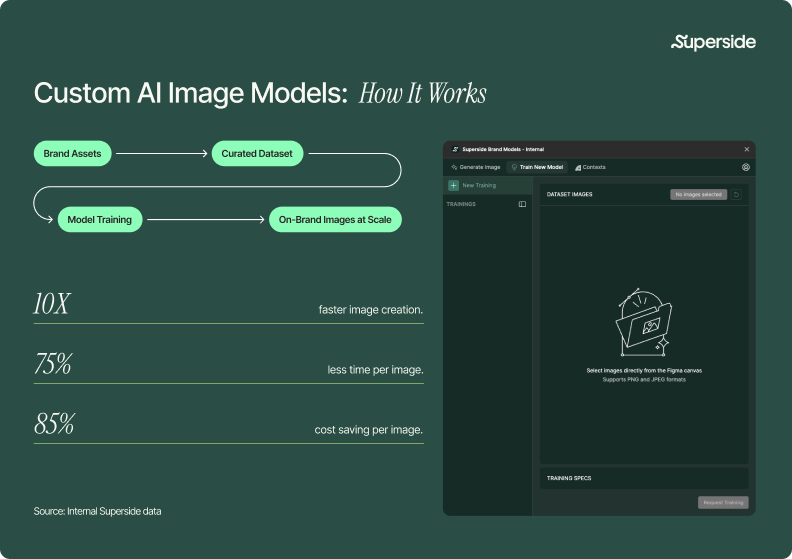Click the '75%' statistic
Viewport: 792px width, 559px height.
[53, 364]
